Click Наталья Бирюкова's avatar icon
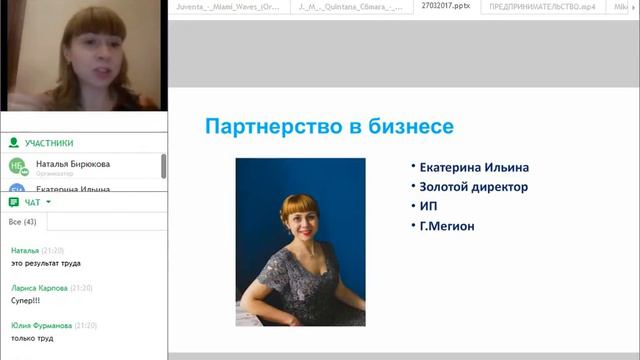Screen dimensions: 640x360 [x=18, y=167]
